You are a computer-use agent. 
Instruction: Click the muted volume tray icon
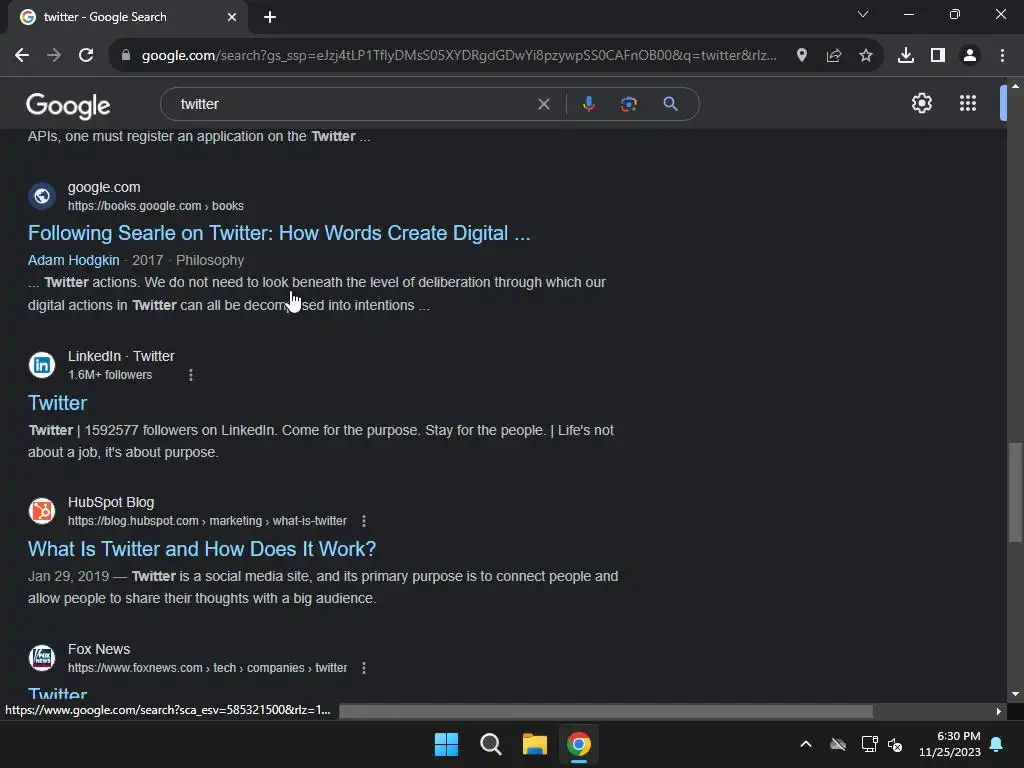point(895,744)
